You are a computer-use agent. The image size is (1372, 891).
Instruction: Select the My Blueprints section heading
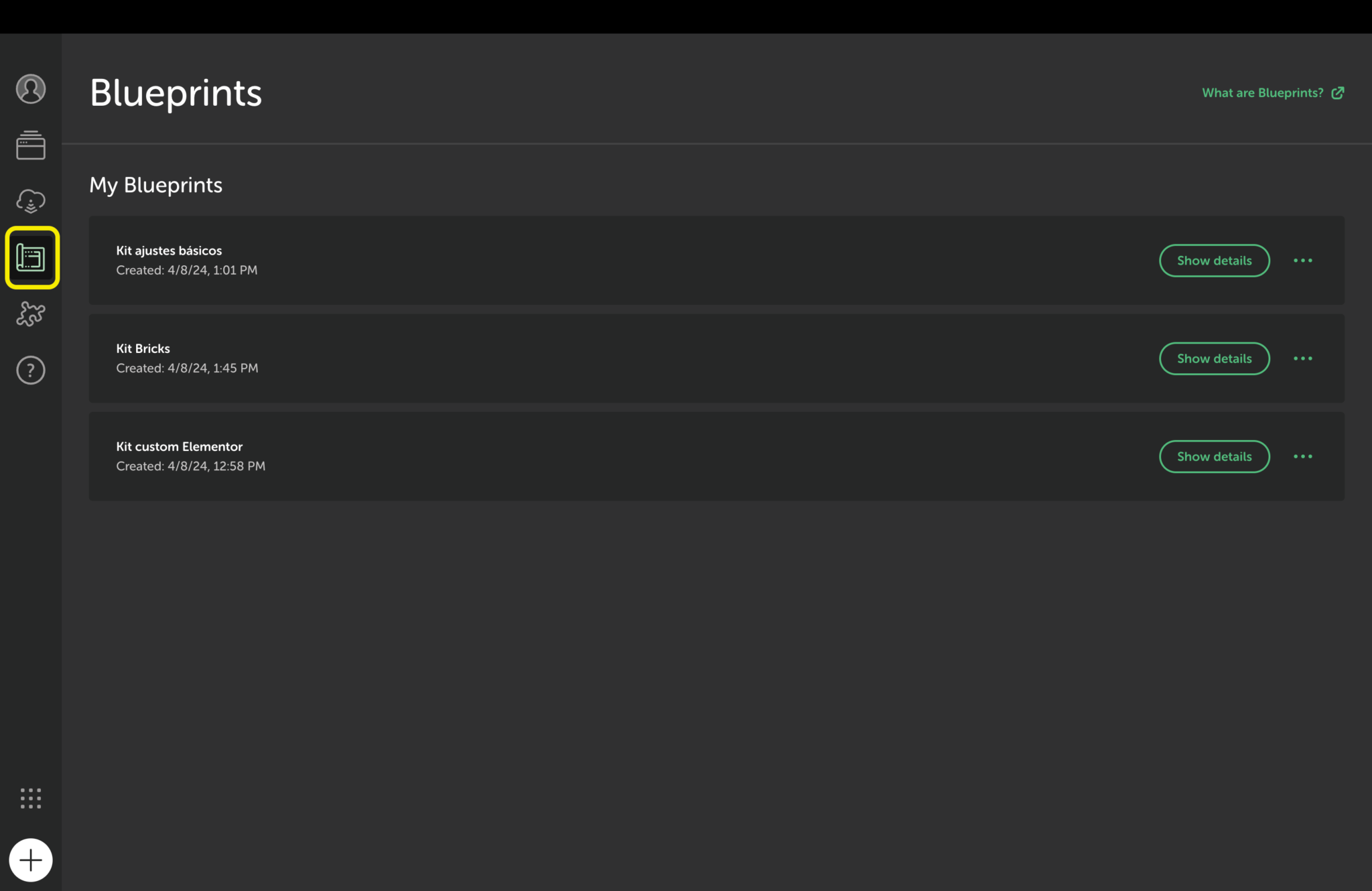tap(155, 185)
